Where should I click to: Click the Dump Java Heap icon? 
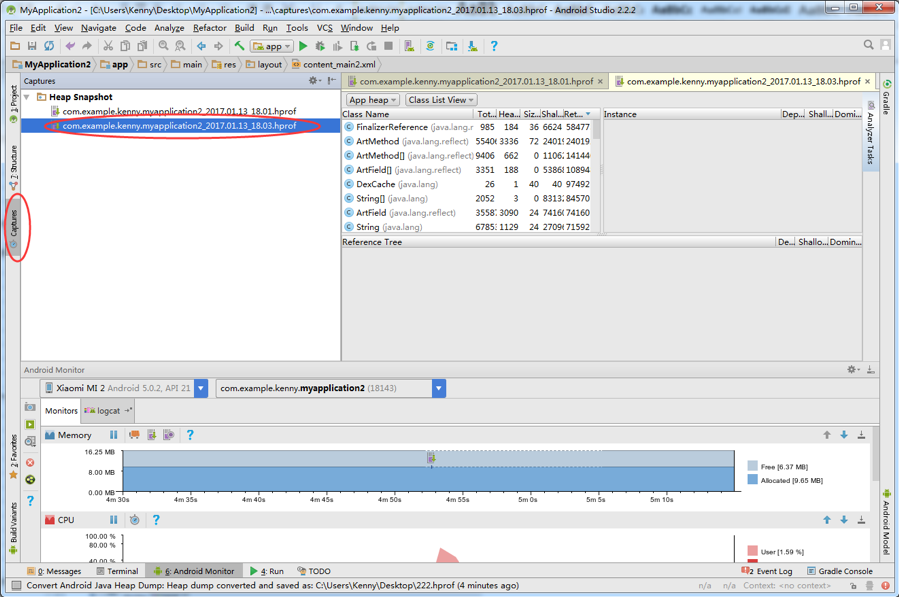point(151,435)
